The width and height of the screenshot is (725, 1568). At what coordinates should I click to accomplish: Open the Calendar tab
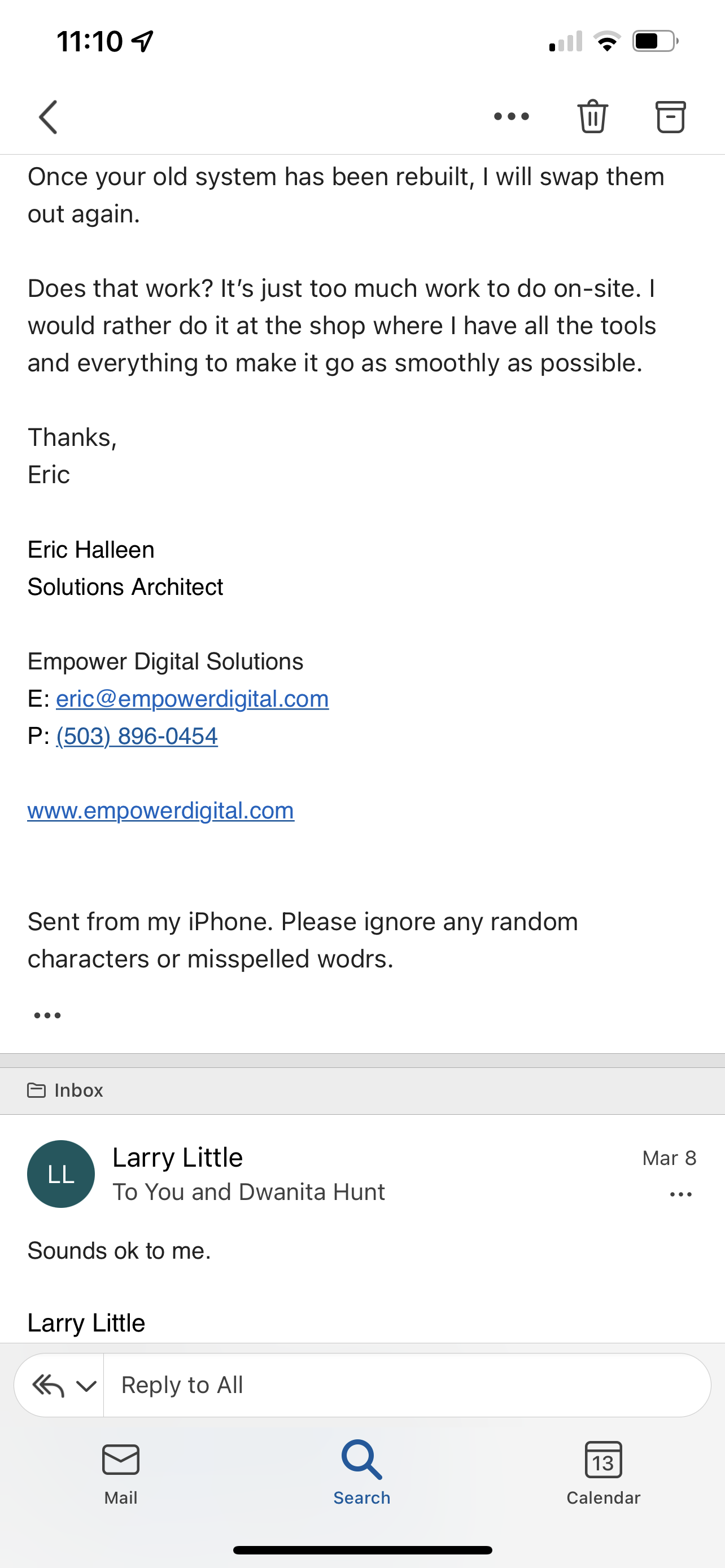[x=603, y=1473]
